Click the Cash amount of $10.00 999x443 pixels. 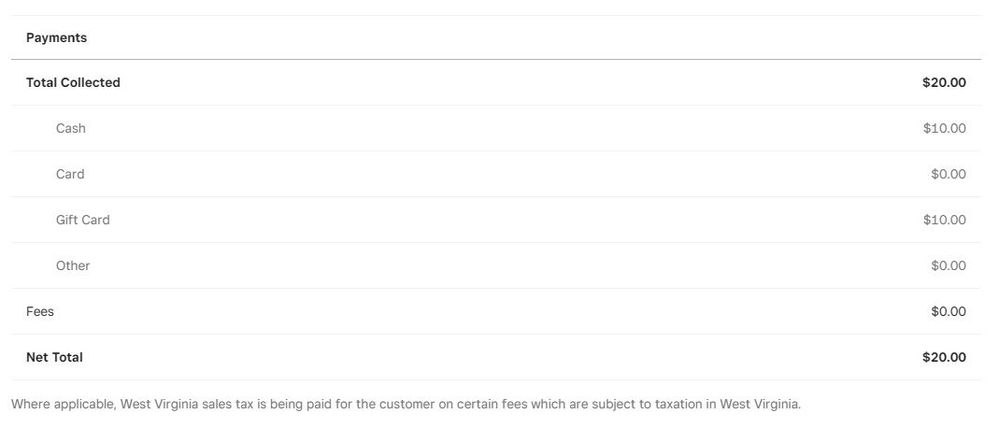click(944, 129)
